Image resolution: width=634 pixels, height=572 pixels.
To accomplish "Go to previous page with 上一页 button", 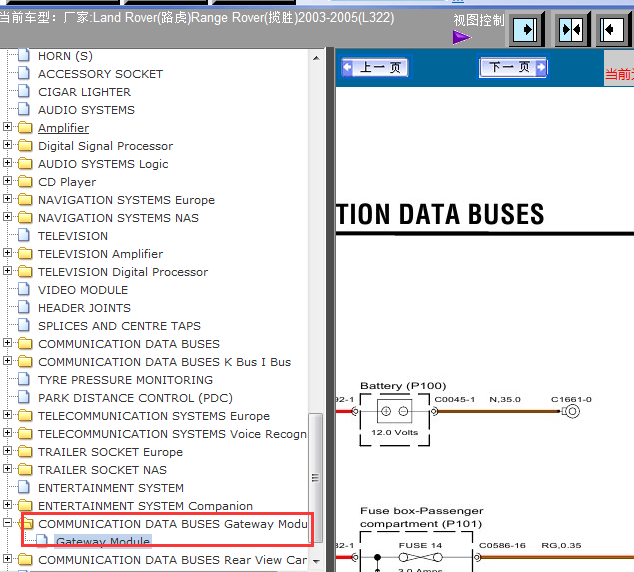I will [x=375, y=68].
